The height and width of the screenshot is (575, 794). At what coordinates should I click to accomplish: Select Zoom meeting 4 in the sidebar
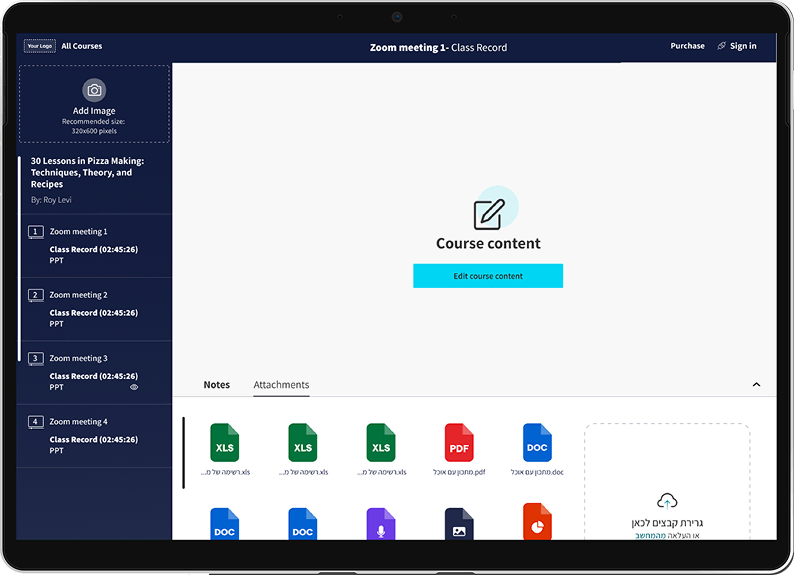click(x=78, y=422)
